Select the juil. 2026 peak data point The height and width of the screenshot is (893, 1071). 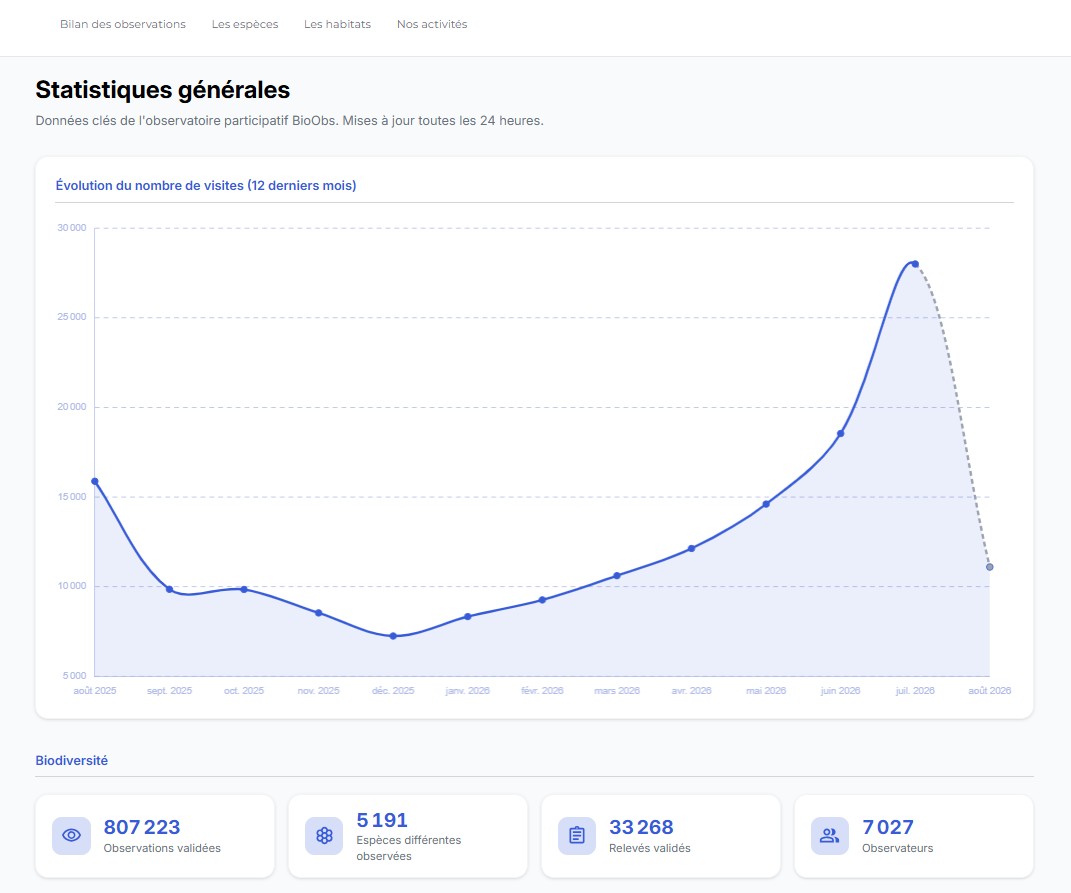point(915,264)
